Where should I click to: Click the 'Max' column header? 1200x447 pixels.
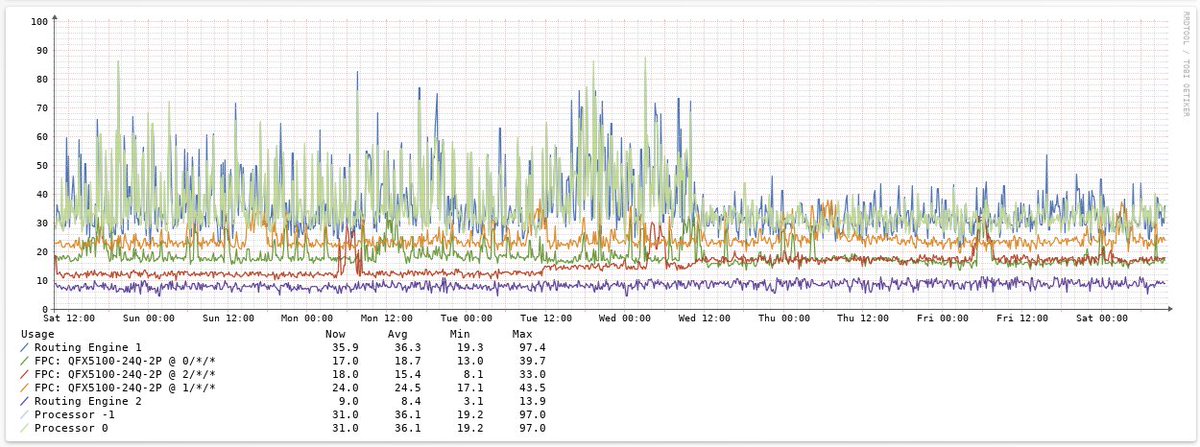click(521, 334)
